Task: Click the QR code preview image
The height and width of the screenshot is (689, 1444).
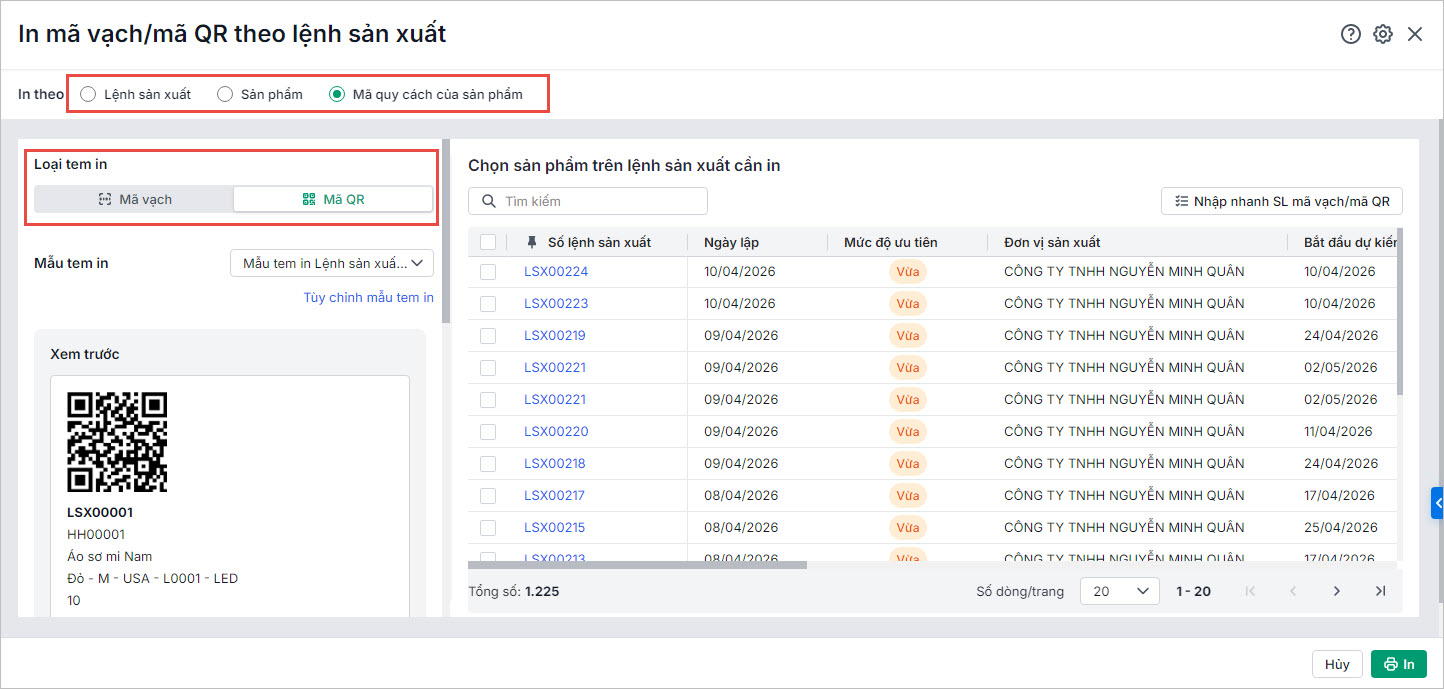Action: pyautogui.click(x=117, y=442)
